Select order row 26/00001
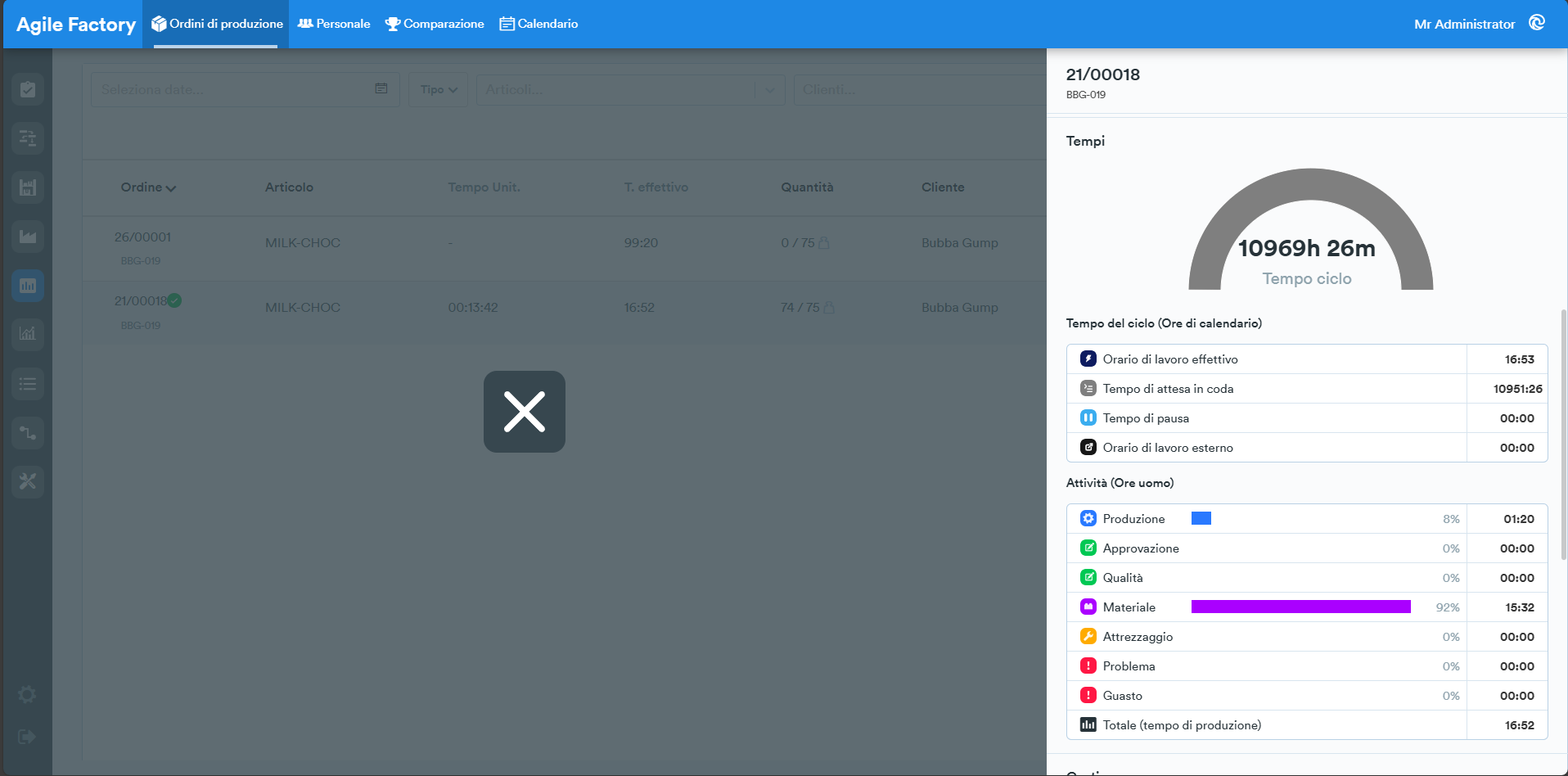 [565, 248]
